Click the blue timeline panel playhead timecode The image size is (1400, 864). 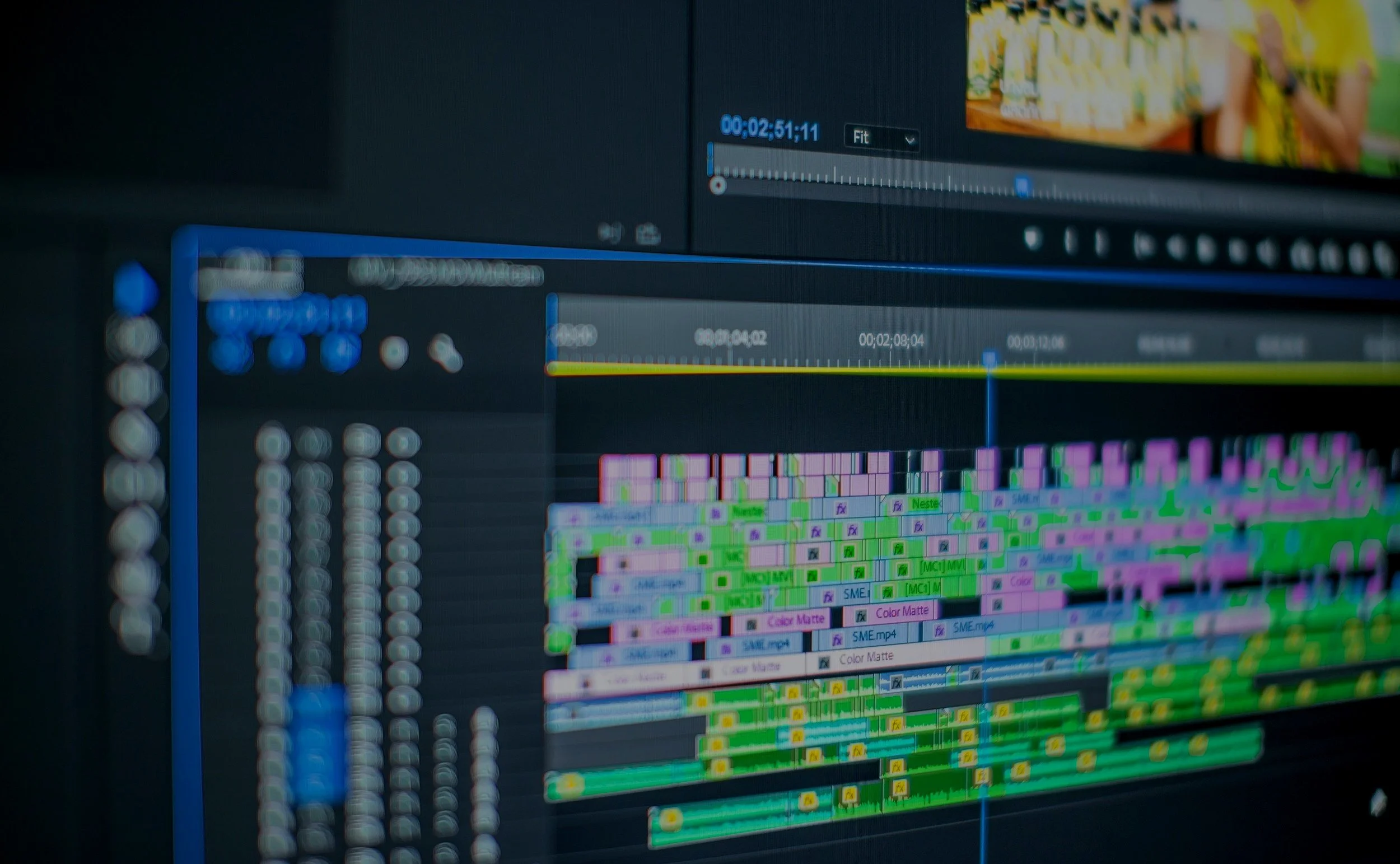[286, 315]
